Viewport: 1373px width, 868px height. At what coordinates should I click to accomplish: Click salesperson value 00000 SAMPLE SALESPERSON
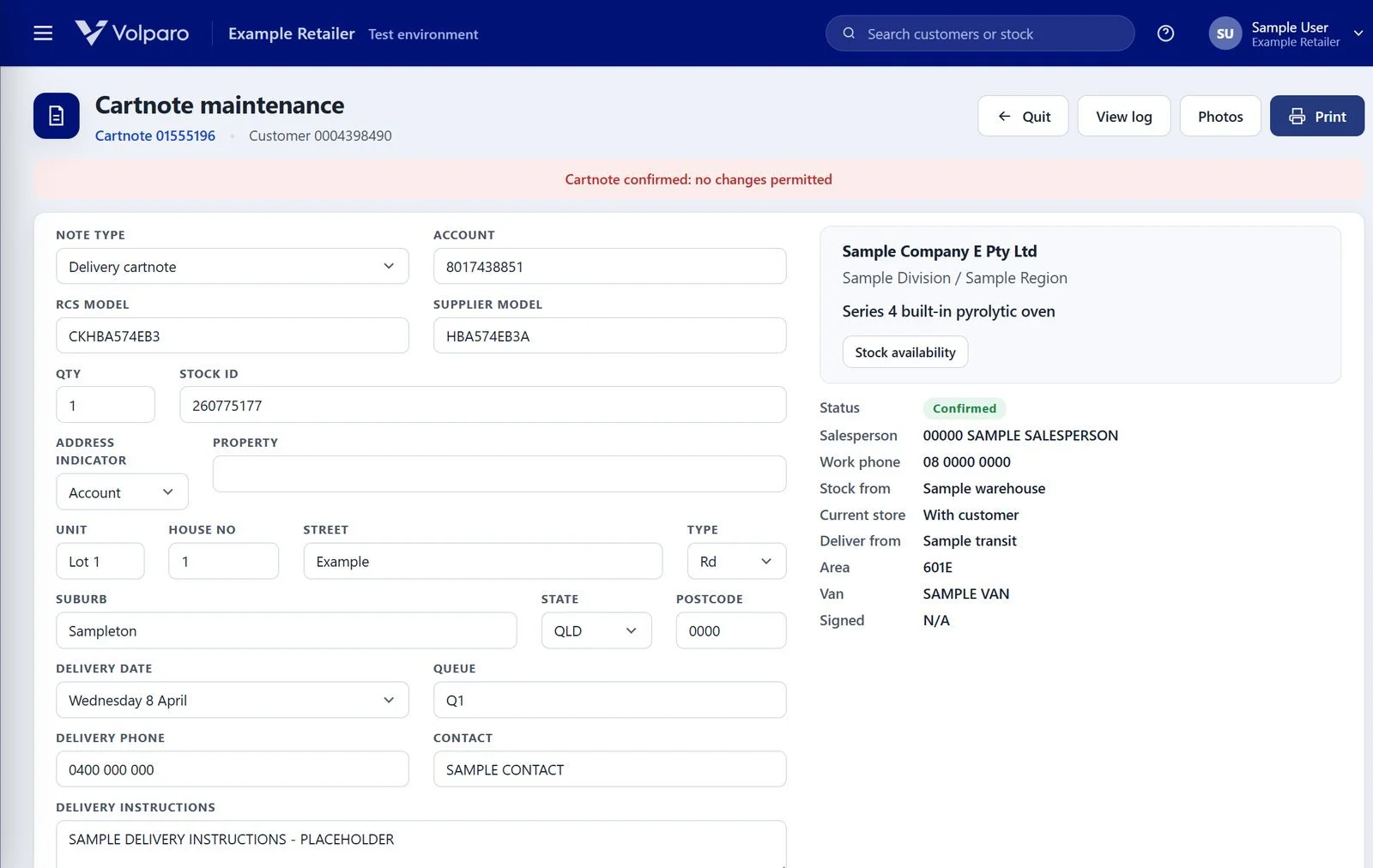point(1020,436)
